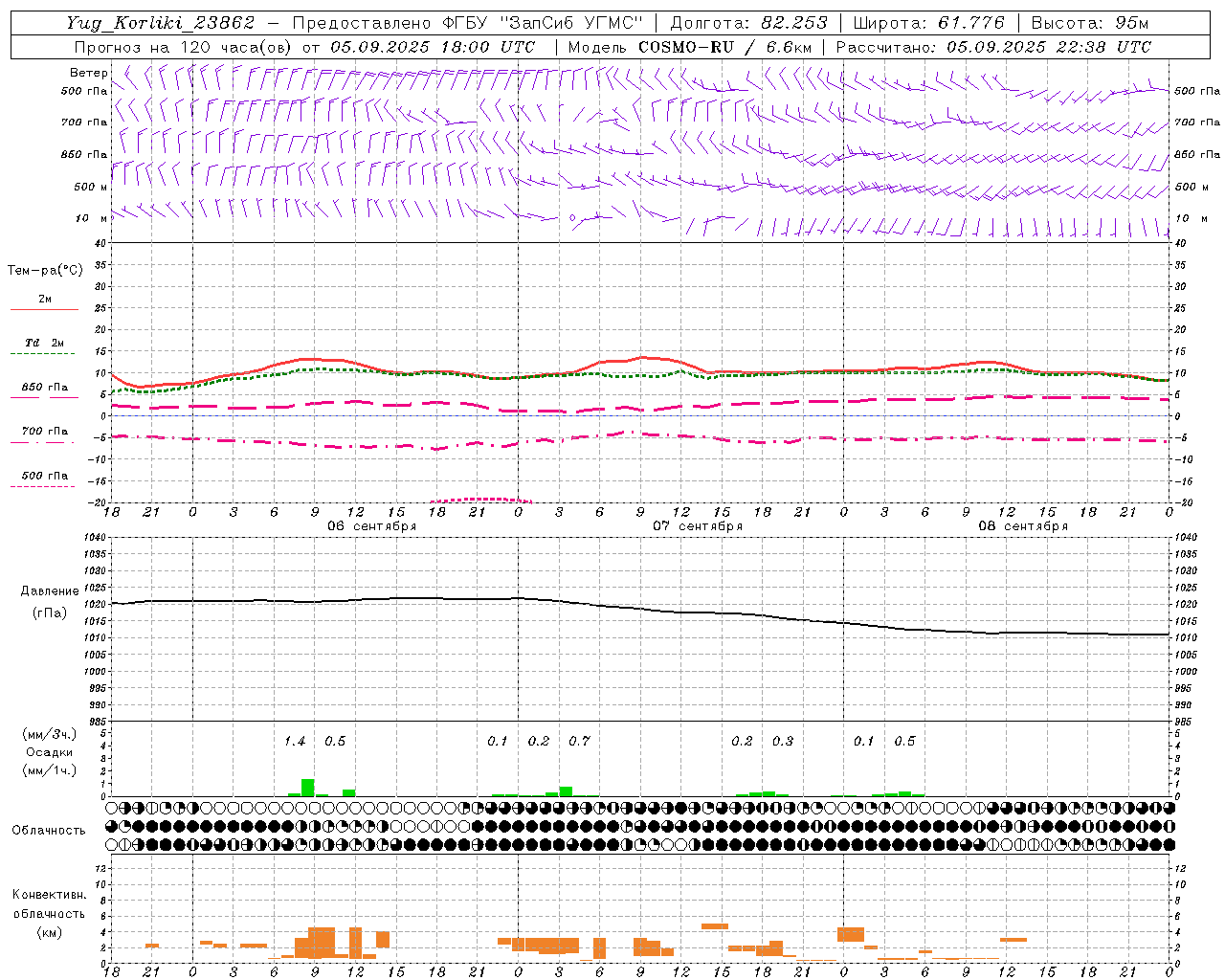Click the precipitation total "0.3"
Image resolution: width=1225 pixels, height=980 pixels.
783,742
